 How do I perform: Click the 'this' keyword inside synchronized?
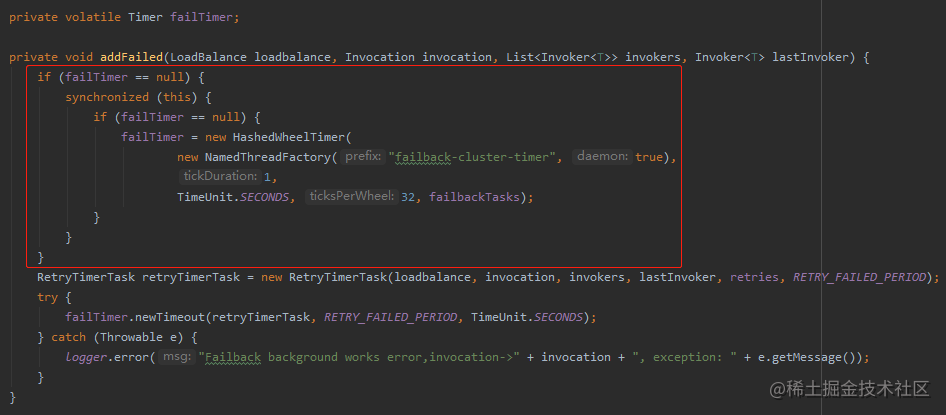(x=177, y=97)
